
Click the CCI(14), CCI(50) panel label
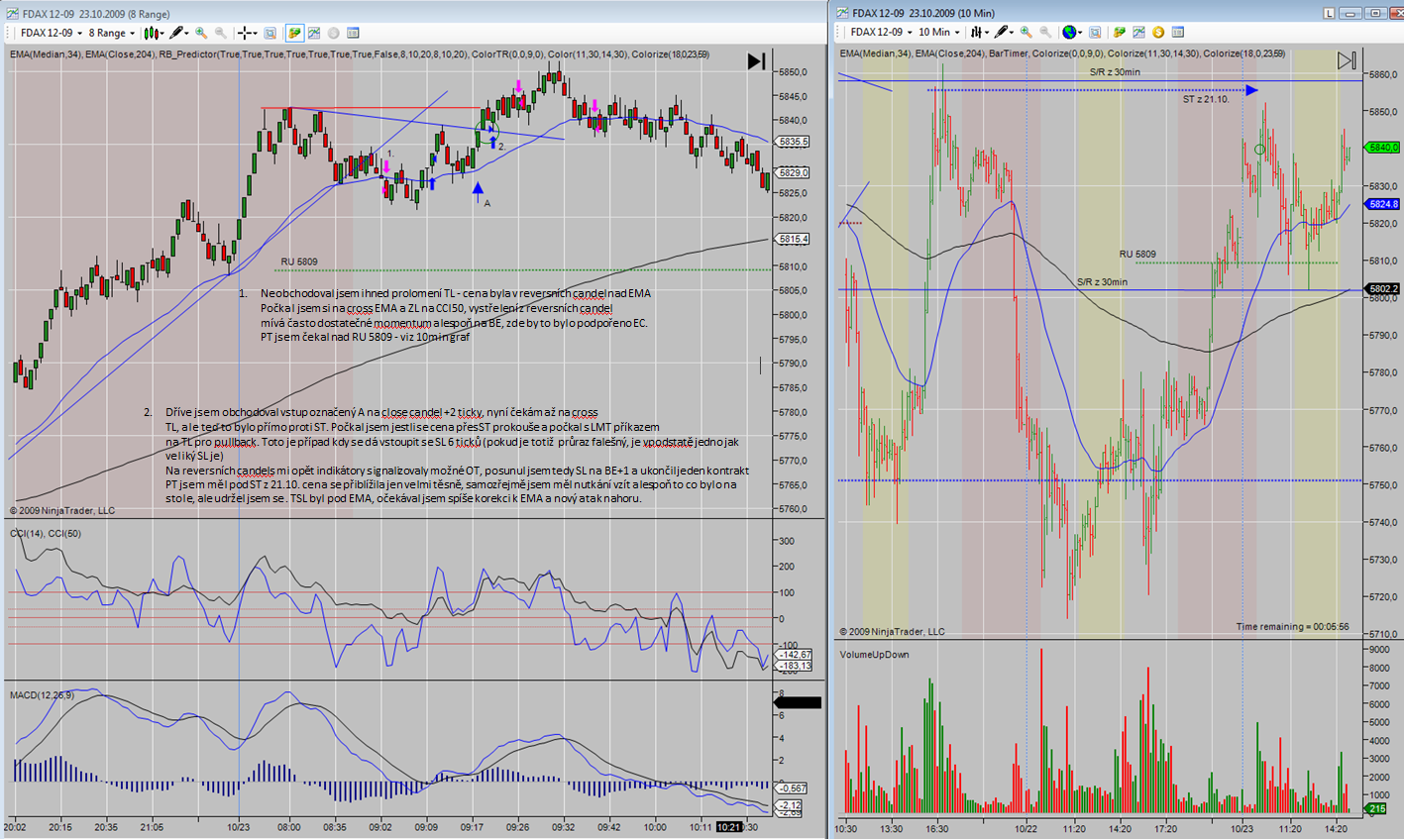point(46,534)
